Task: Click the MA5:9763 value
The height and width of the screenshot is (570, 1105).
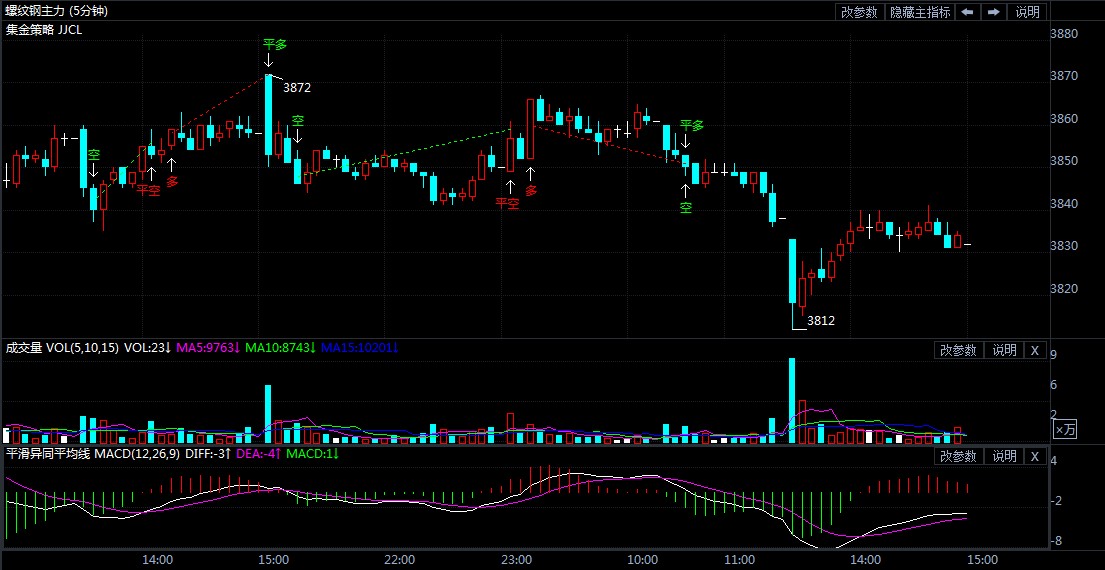Action: (209, 347)
